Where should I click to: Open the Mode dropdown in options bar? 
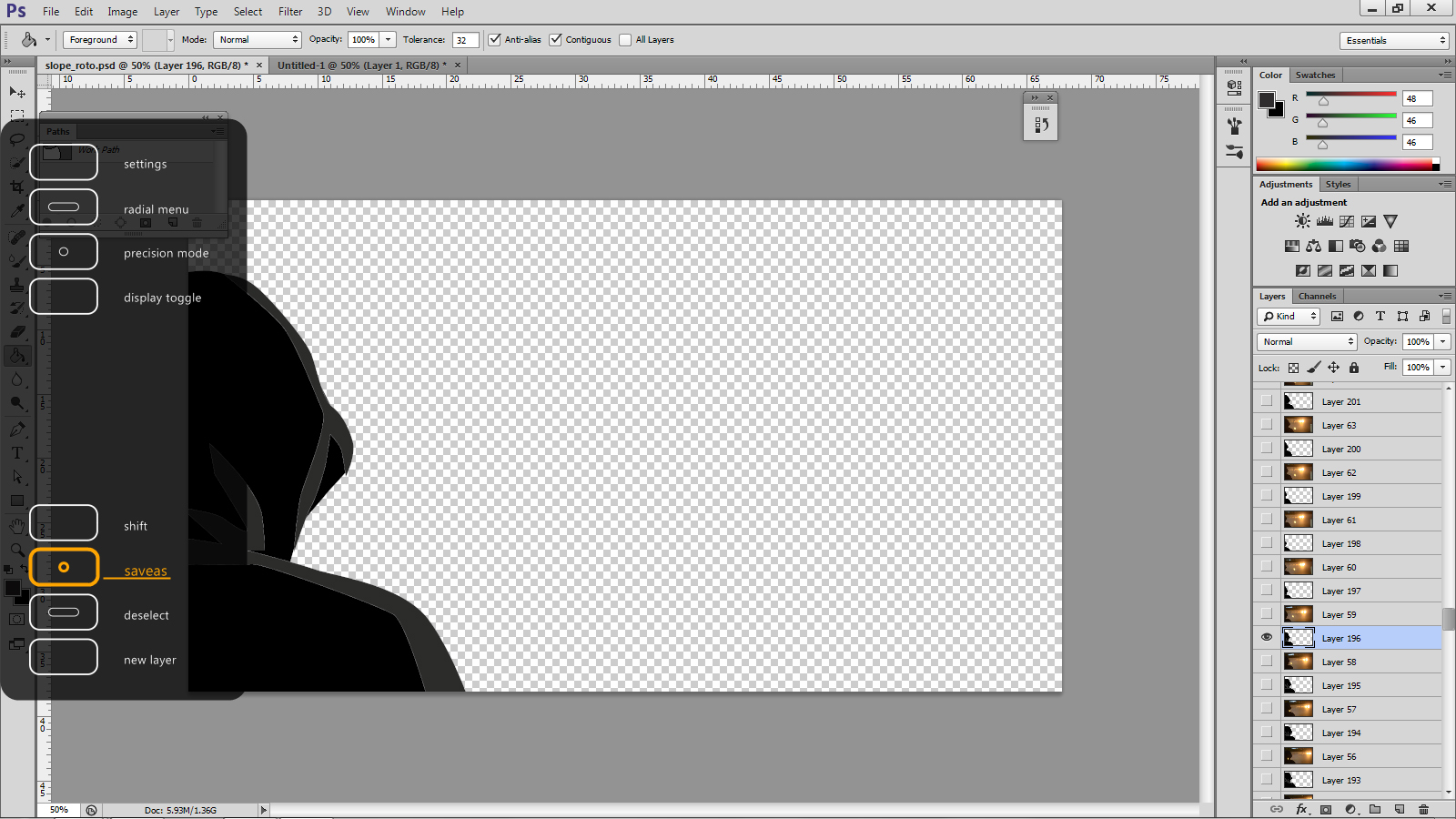tap(258, 40)
